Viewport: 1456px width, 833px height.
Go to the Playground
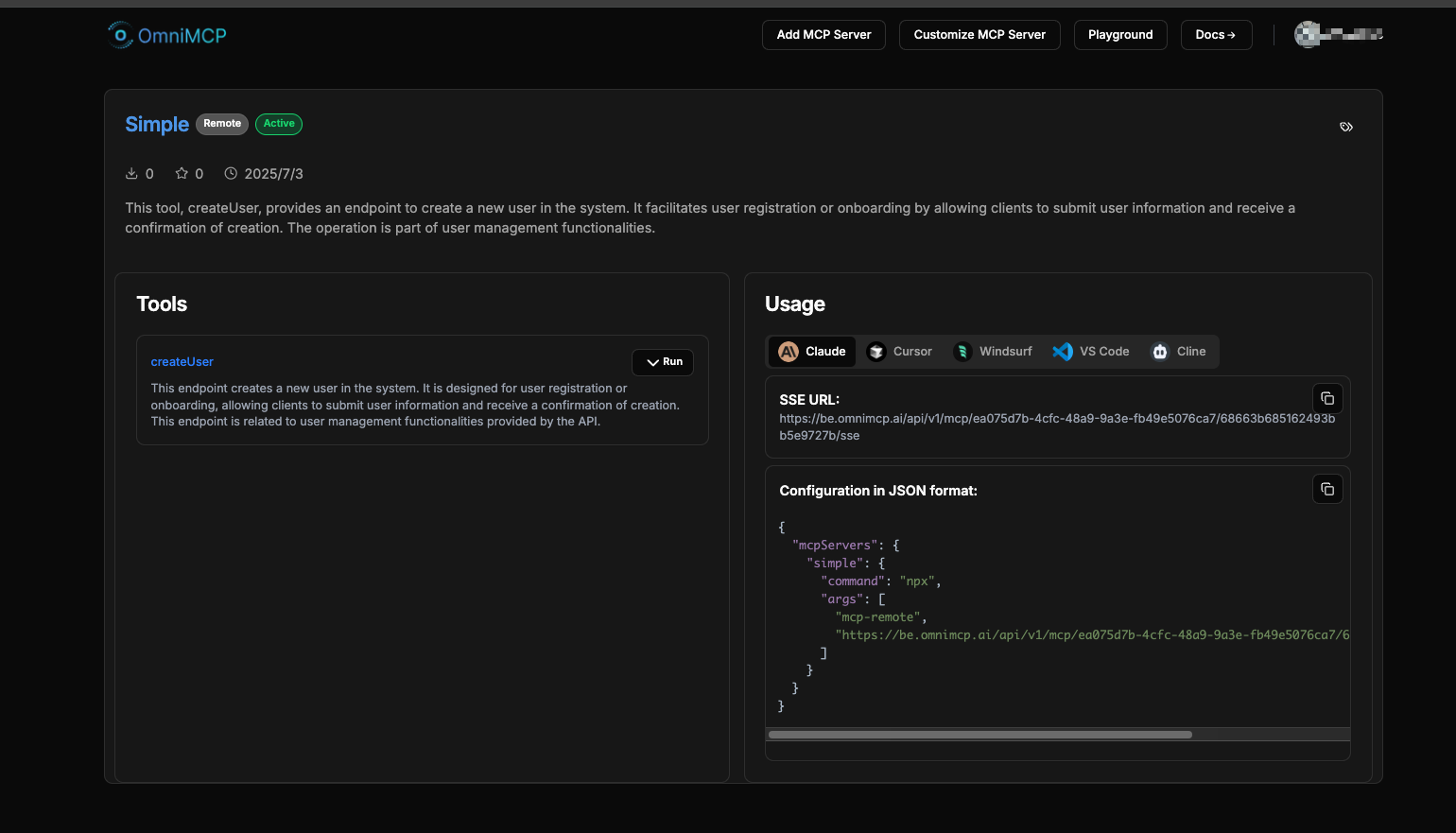[1119, 35]
